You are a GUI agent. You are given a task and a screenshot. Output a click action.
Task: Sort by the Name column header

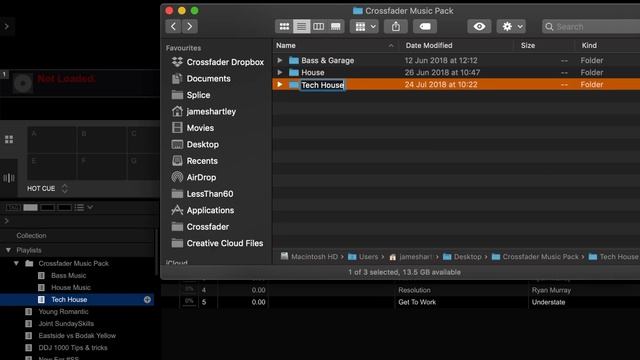(x=335, y=45)
